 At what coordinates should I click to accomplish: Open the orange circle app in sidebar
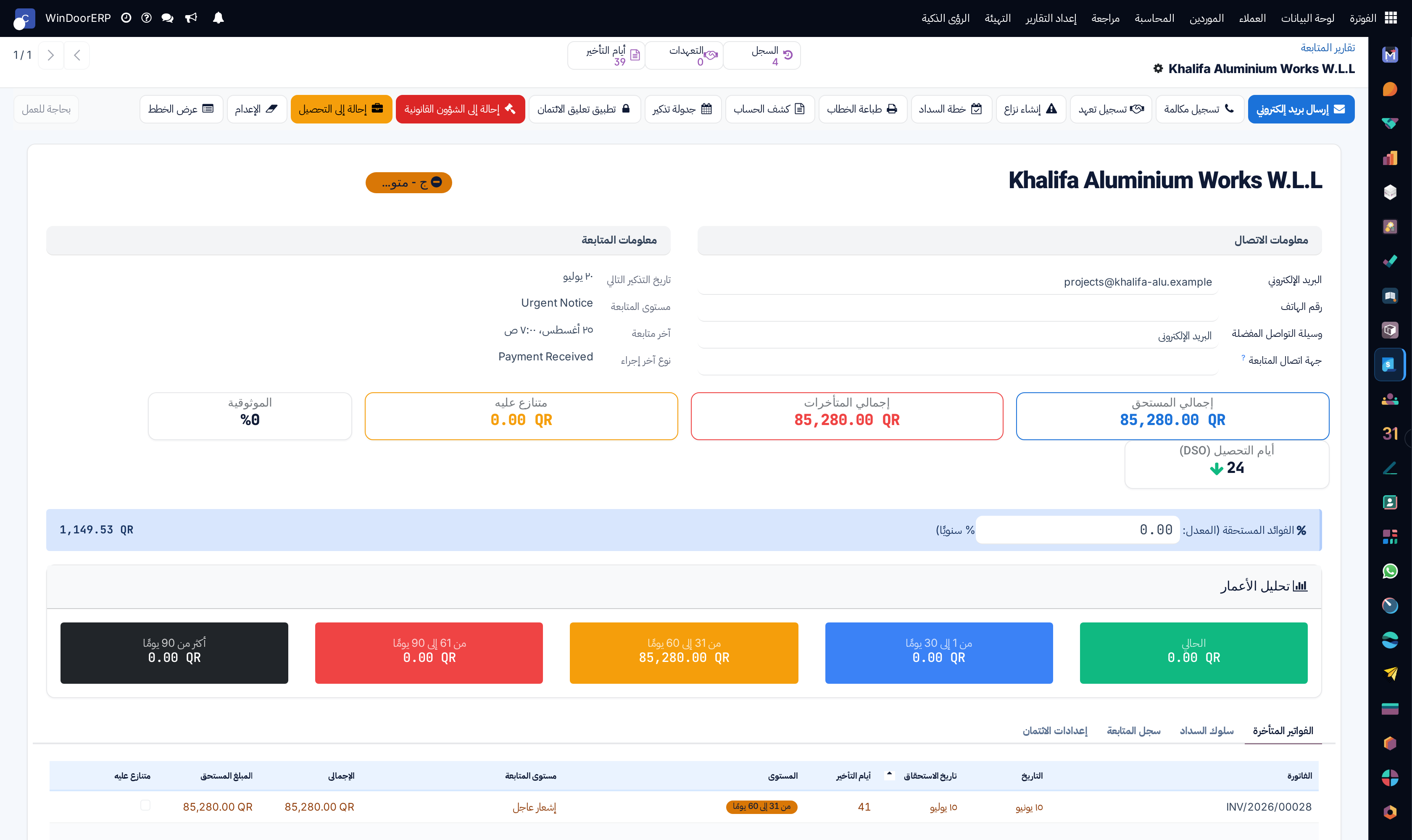(1390, 89)
